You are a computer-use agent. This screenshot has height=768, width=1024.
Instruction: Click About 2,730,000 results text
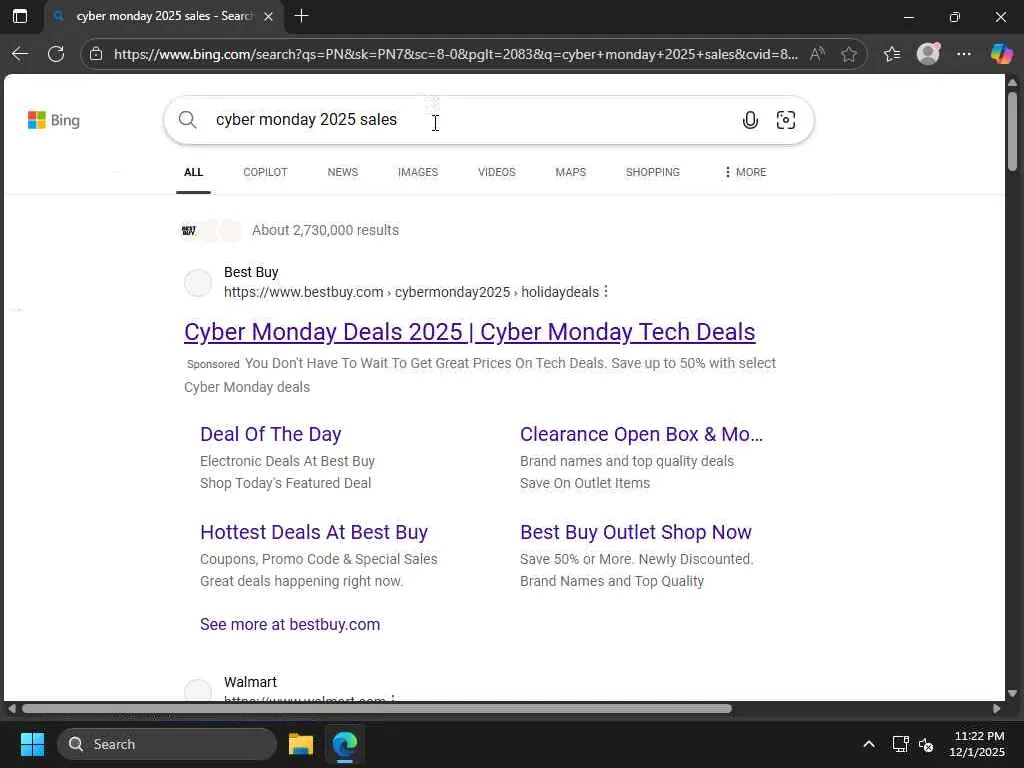tap(325, 231)
